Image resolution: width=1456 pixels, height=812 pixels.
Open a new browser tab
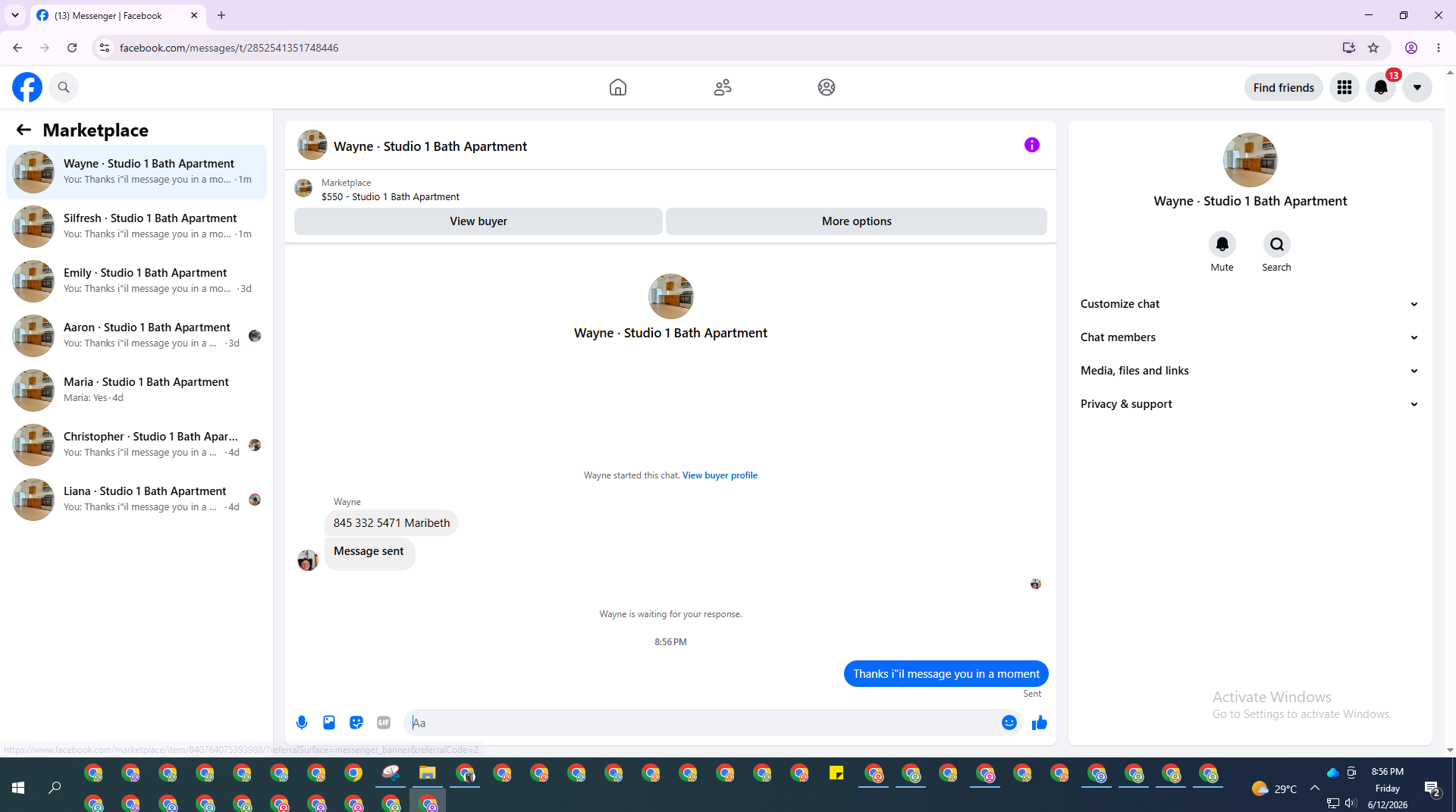pyautogui.click(x=221, y=15)
